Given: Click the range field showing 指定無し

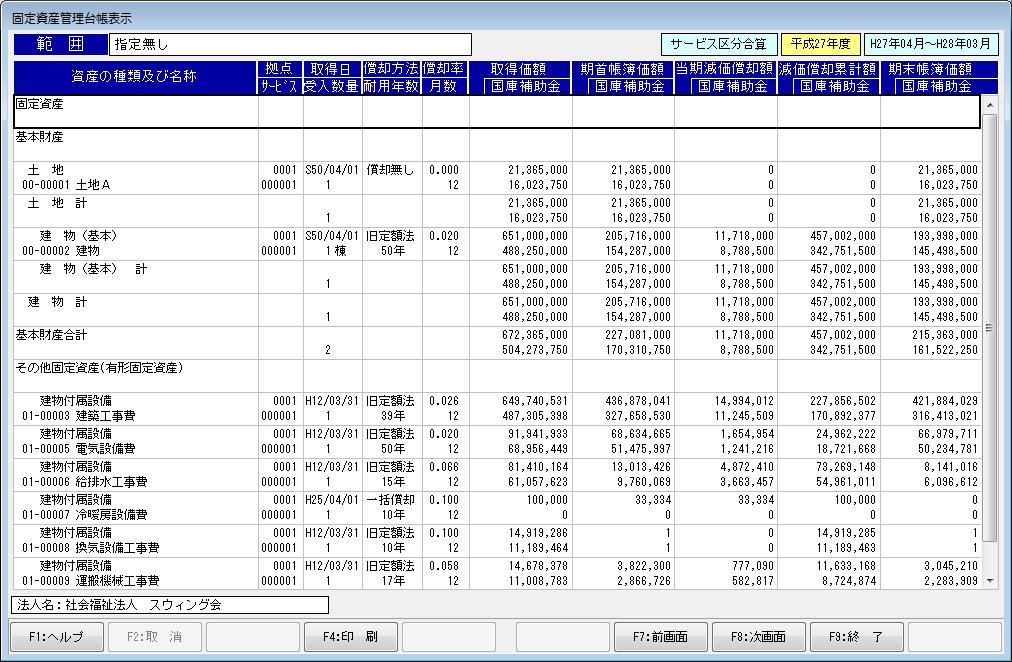Looking at the screenshot, I should click(290, 44).
